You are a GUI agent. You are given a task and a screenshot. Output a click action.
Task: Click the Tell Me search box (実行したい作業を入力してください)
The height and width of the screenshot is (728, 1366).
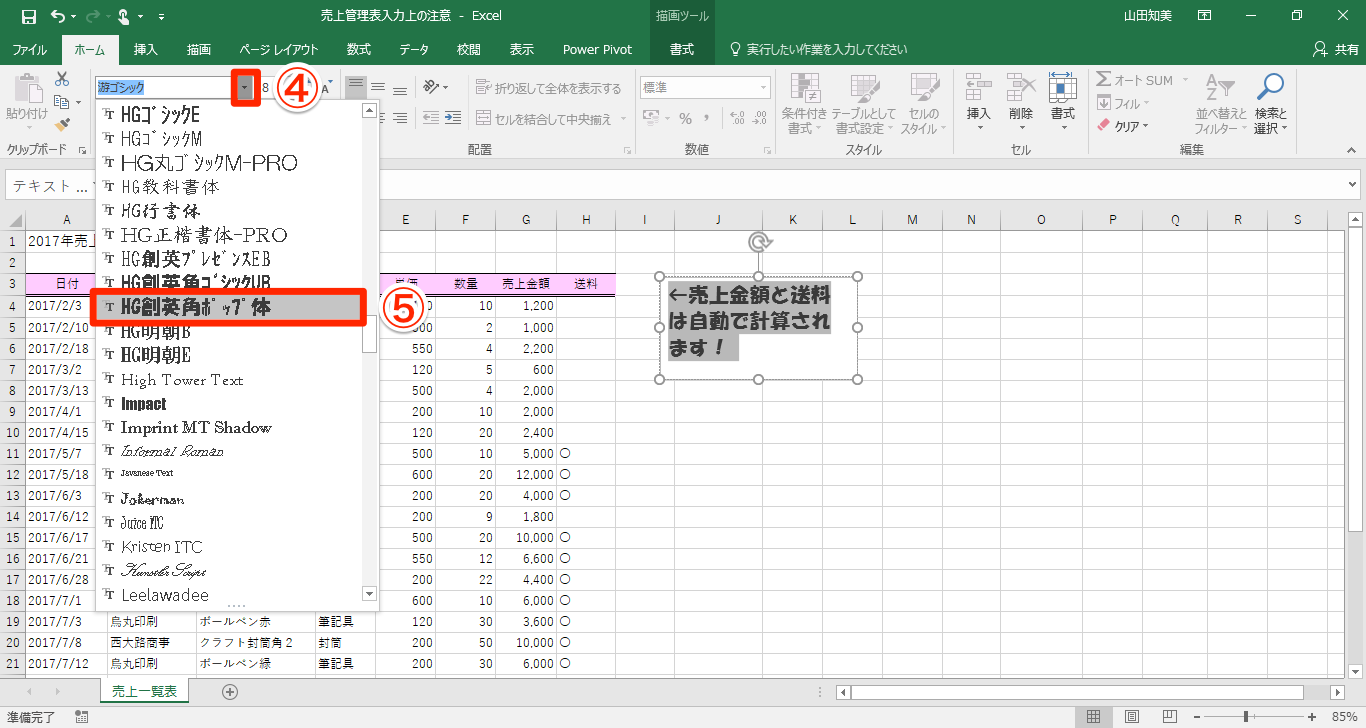(819, 49)
